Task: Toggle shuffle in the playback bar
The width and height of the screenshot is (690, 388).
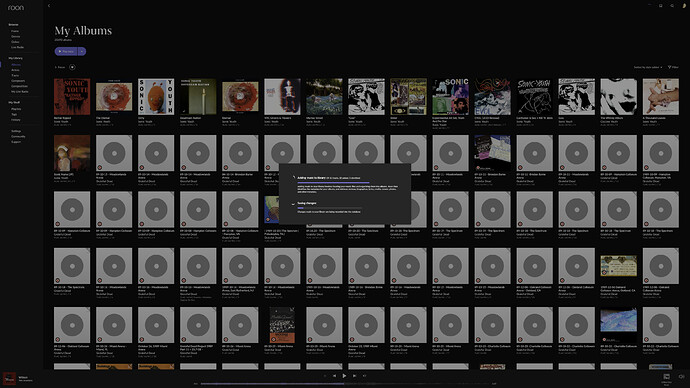Action: (x=325, y=376)
